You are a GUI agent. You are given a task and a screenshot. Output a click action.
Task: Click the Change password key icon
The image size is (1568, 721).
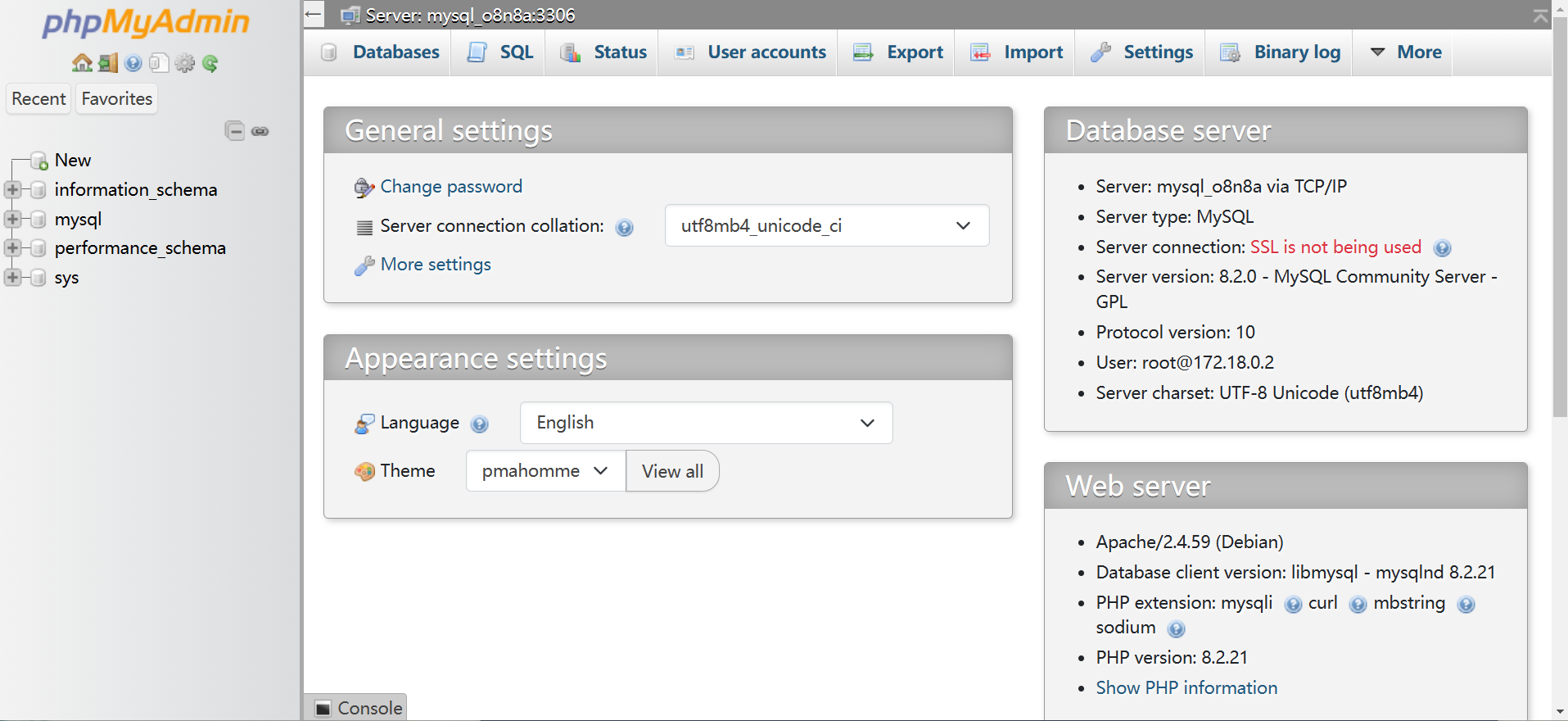click(364, 188)
